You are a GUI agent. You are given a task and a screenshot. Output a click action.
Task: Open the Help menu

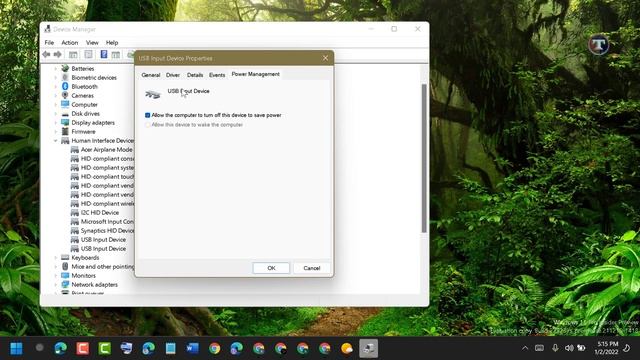pos(112,42)
